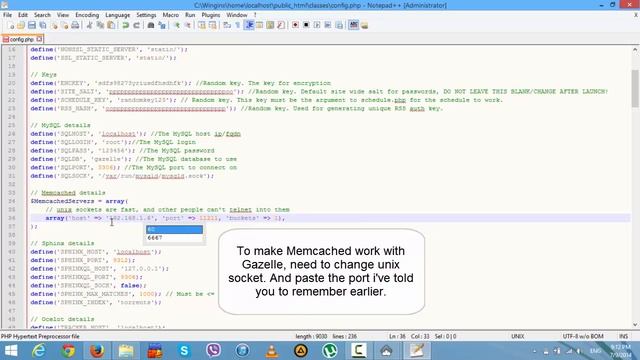Open the Macro menu
The height and width of the screenshot is (360, 640).
[x=171, y=15]
